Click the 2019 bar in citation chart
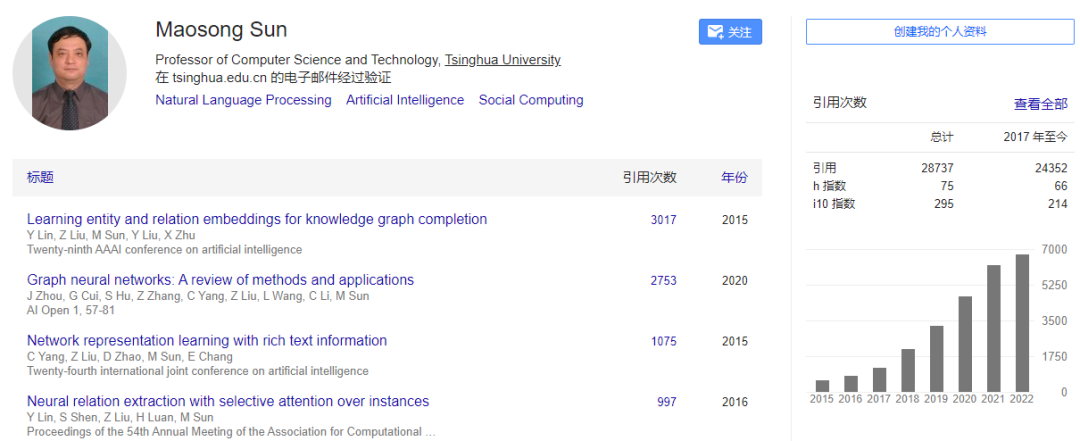 click(x=937, y=358)
